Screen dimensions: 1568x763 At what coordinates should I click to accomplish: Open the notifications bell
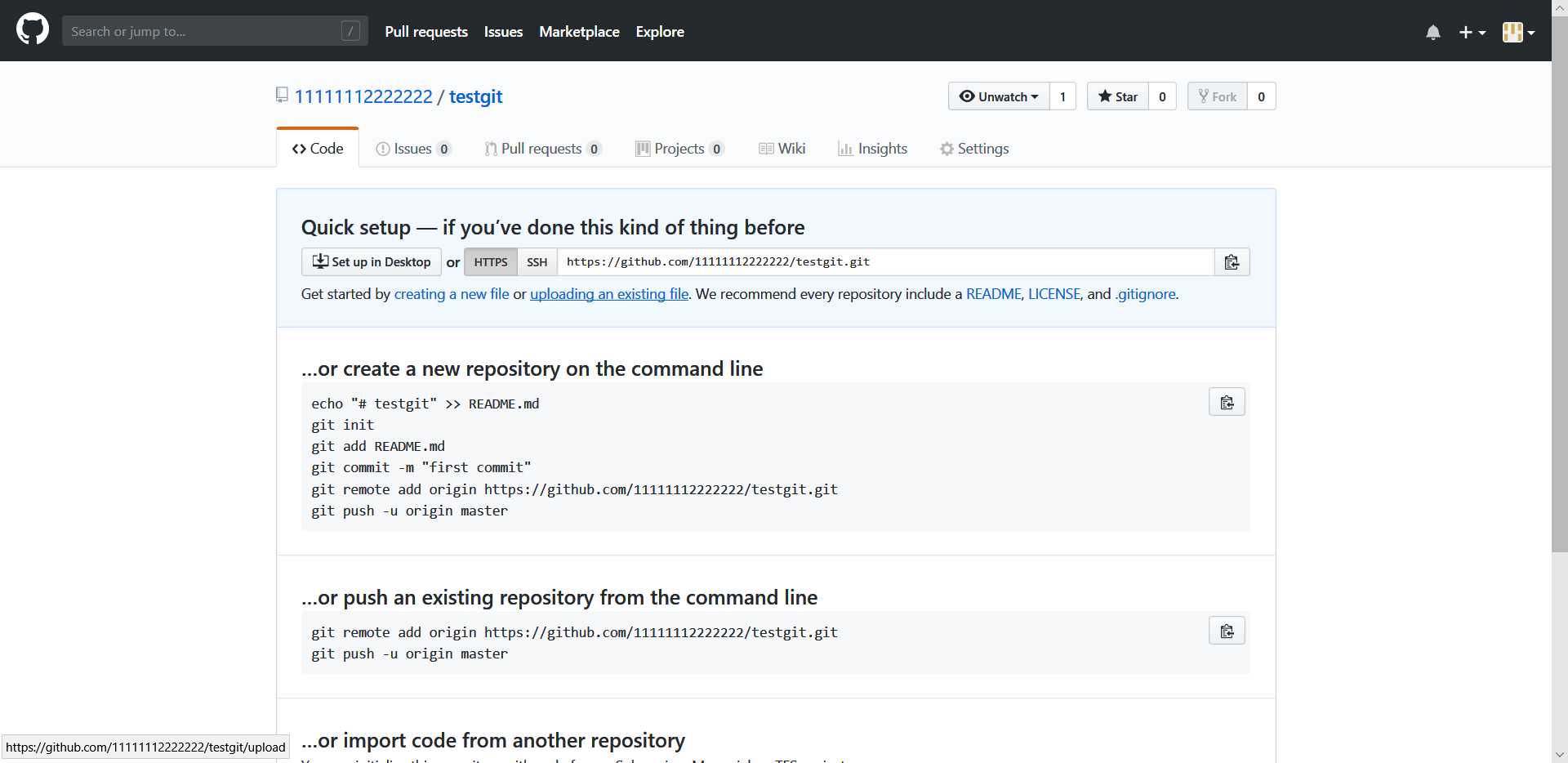[1433, 32]
